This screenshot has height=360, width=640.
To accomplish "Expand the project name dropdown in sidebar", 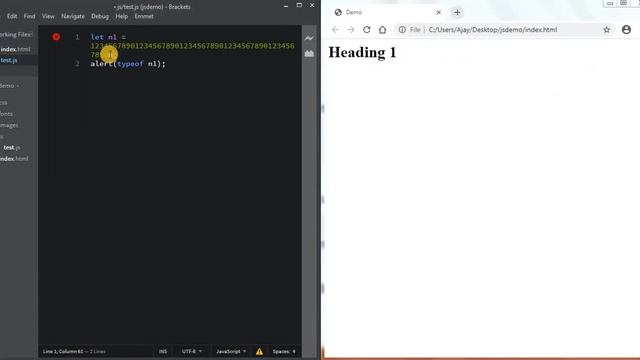I will pos(9,86).
